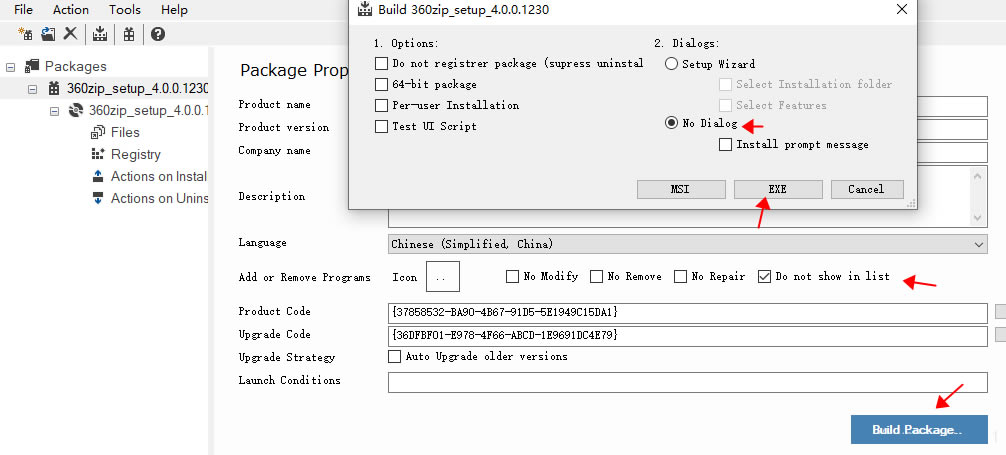Click the "1. Options:" heading in dialog
The image size is (1006, 455).
pos(406,44)
